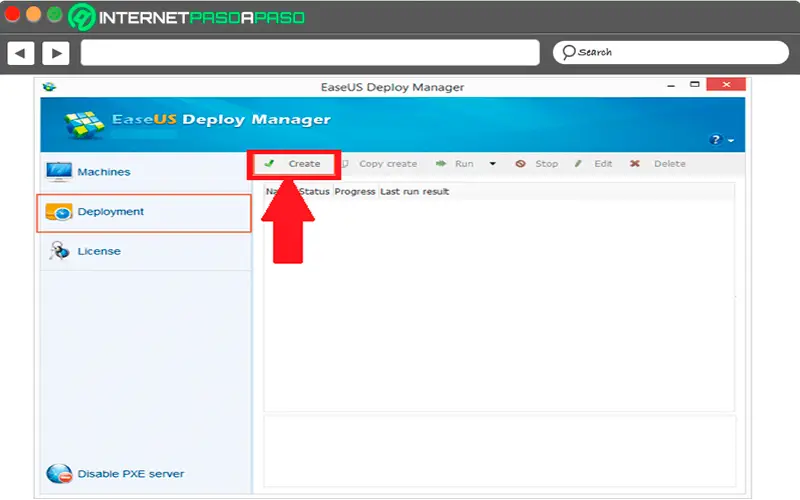Click the Machines monitor icon
Viewport: 800px width, 500px height.
click(x=59, y=171)
